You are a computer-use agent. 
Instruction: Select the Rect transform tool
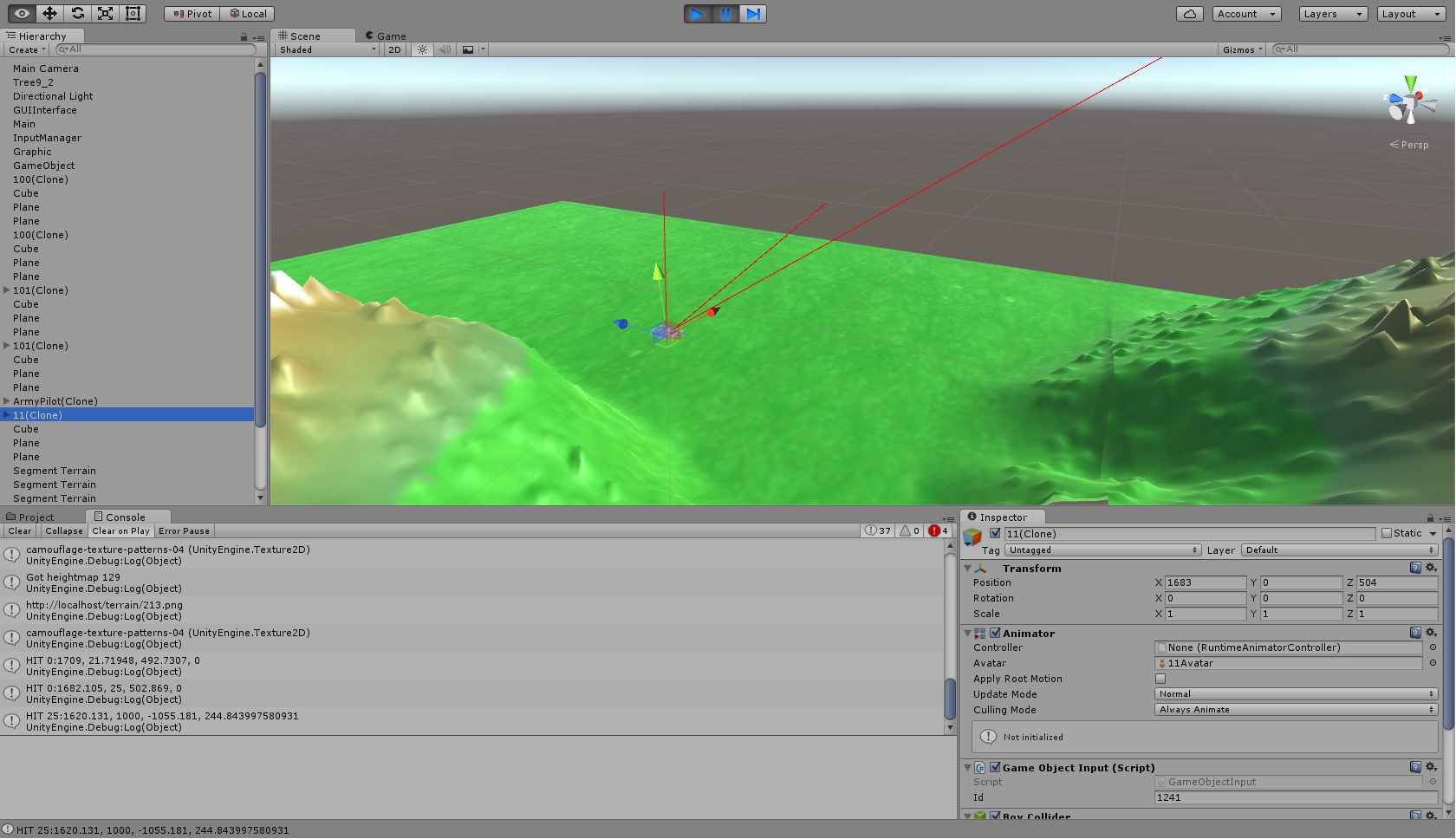point(133,13)
